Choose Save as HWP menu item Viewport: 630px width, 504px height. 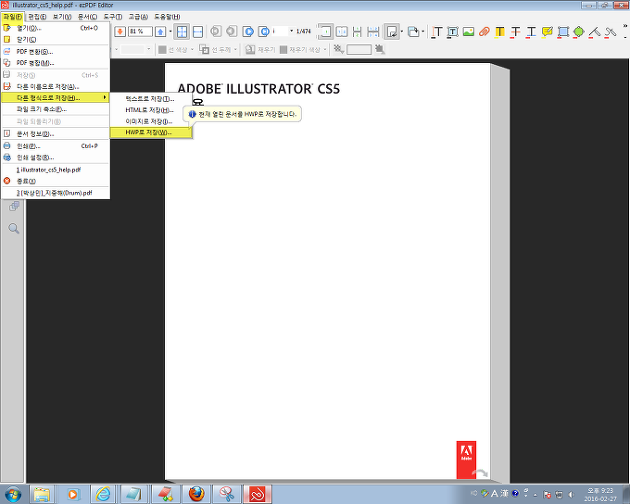pyautogui.click(x=151, y=132)
